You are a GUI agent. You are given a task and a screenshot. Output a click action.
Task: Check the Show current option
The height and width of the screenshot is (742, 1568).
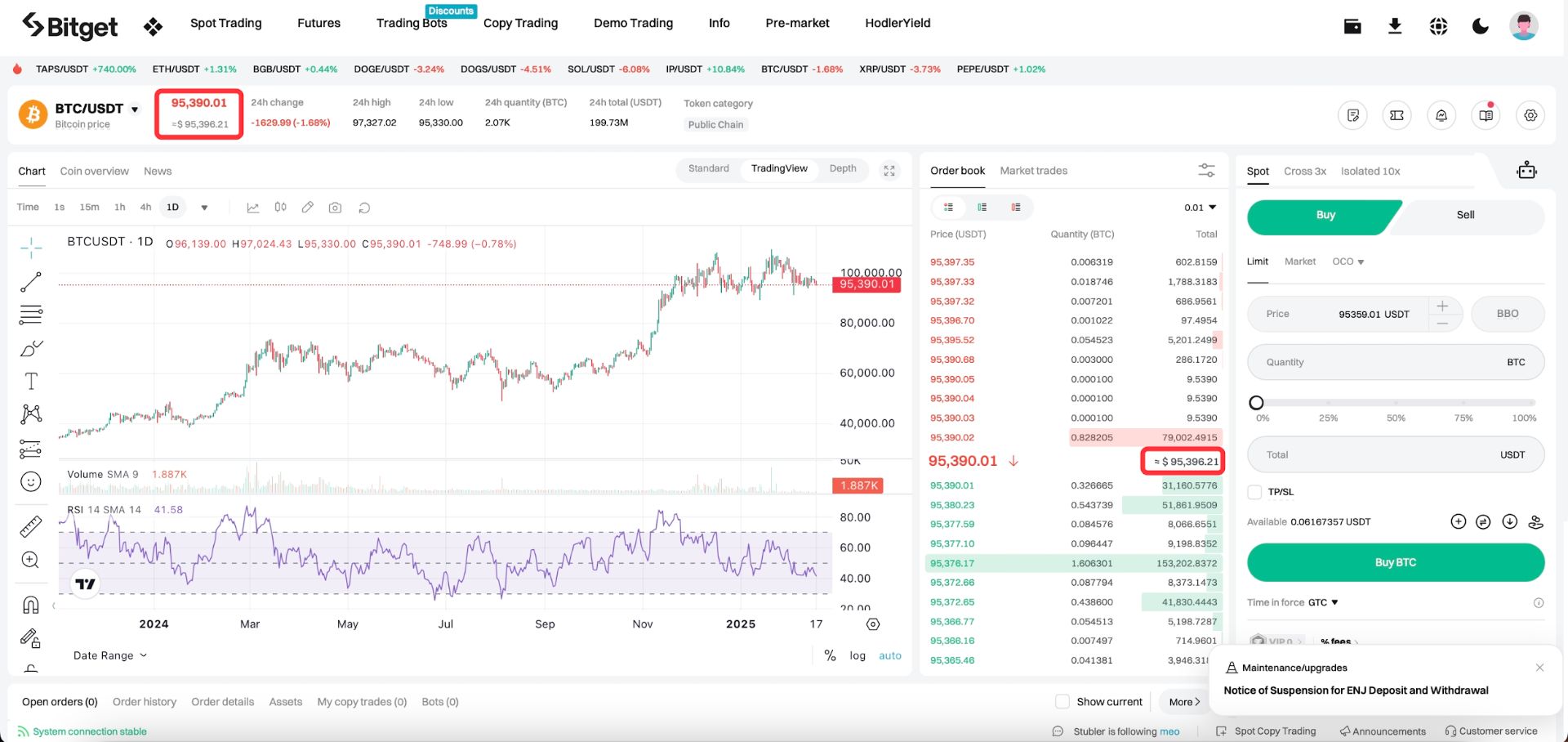tap(1062, 701)
